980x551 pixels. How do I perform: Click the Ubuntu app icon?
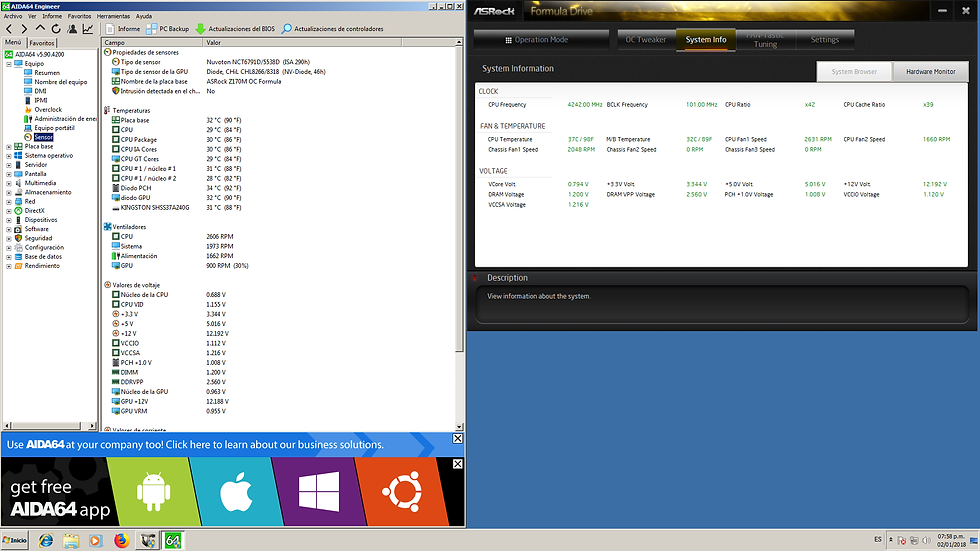point(402,492)
